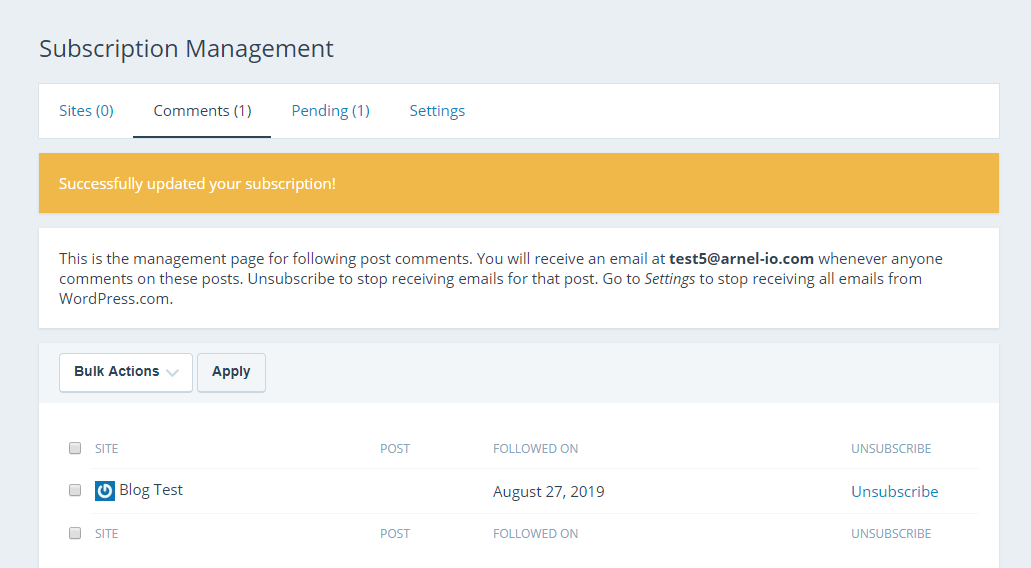Click the top UNSUBSCRIBE column header

(x=891, y=449)
